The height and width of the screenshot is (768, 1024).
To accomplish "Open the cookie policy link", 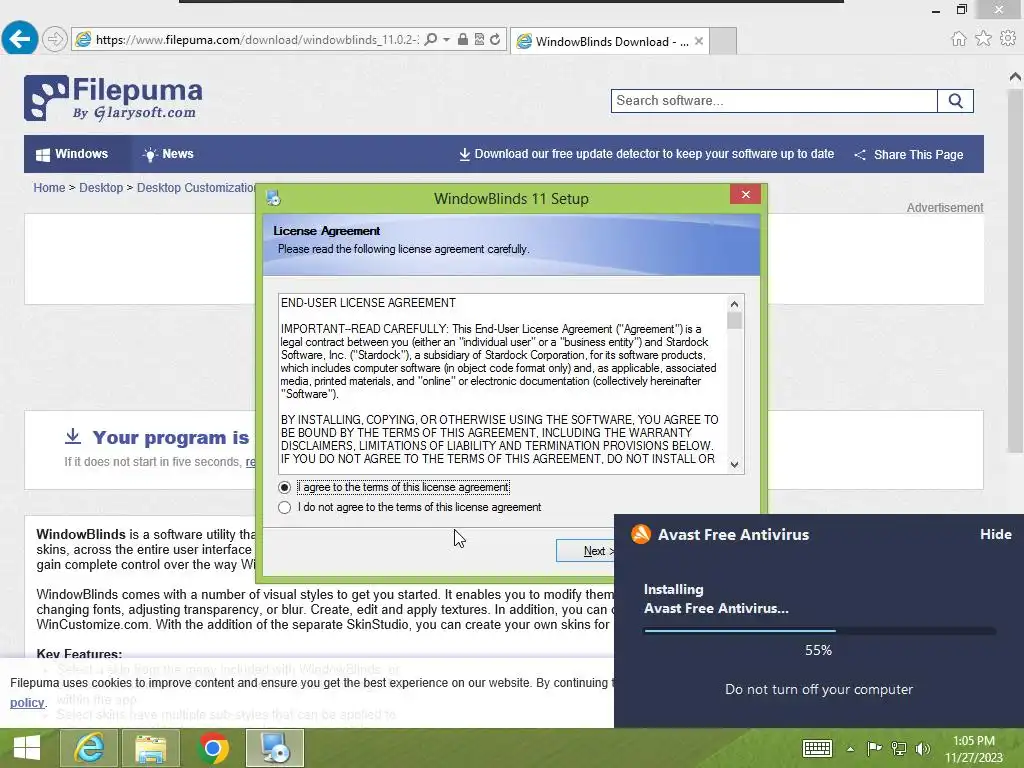I will click(x=27, y=703).
